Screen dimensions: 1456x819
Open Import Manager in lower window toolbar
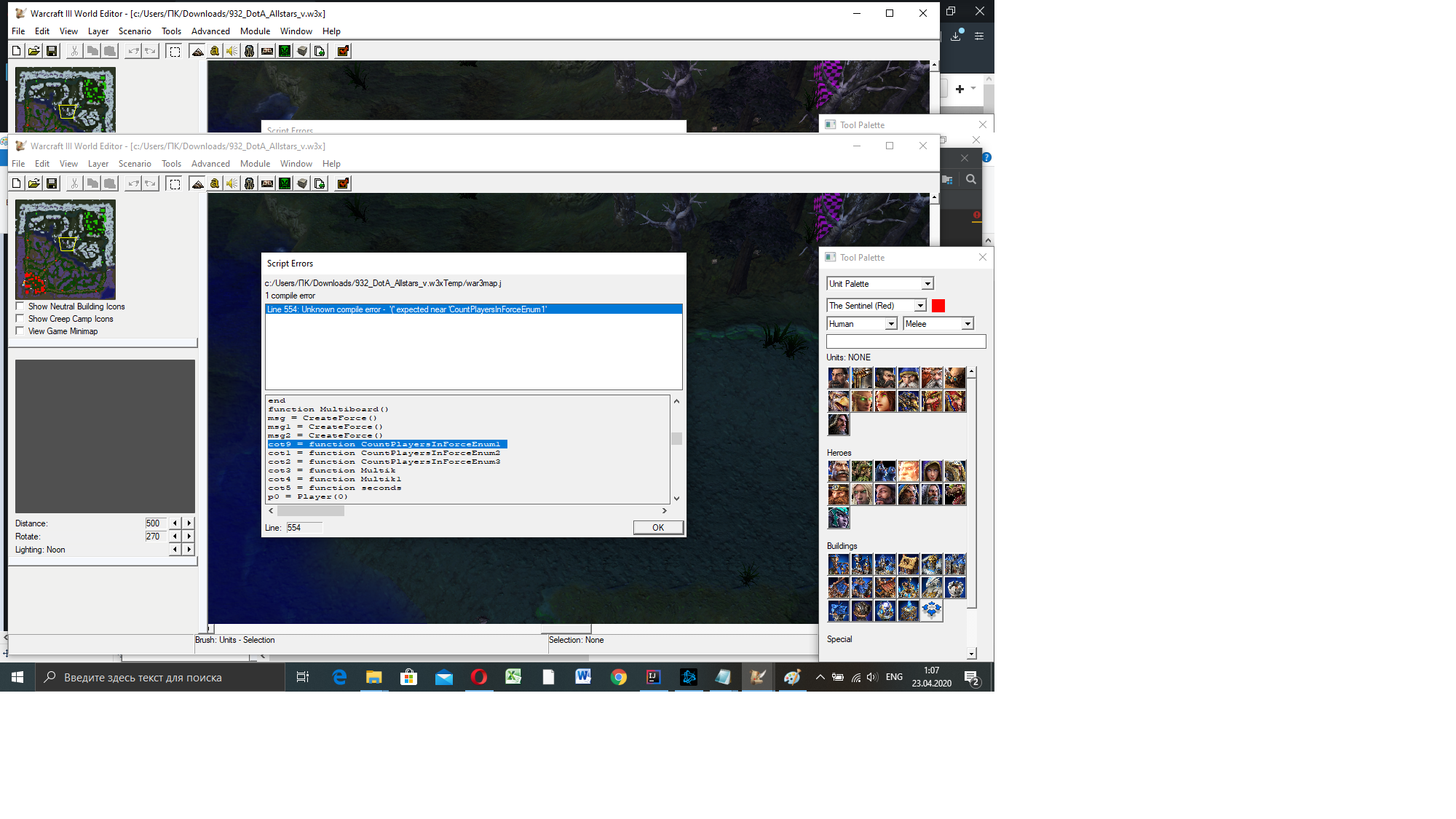pyautogui.click(x=320, y=183)
